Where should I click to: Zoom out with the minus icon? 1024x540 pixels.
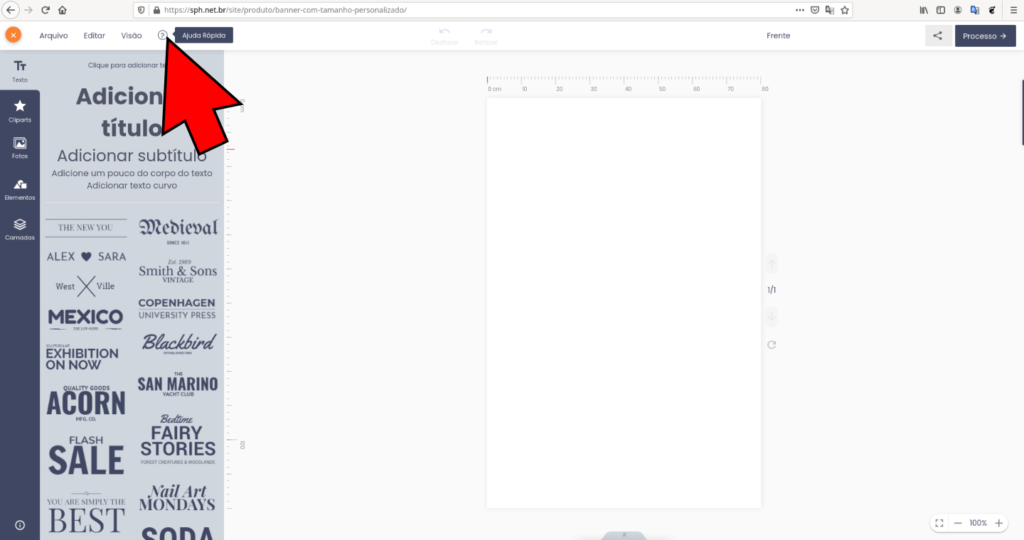pos(957,523)
